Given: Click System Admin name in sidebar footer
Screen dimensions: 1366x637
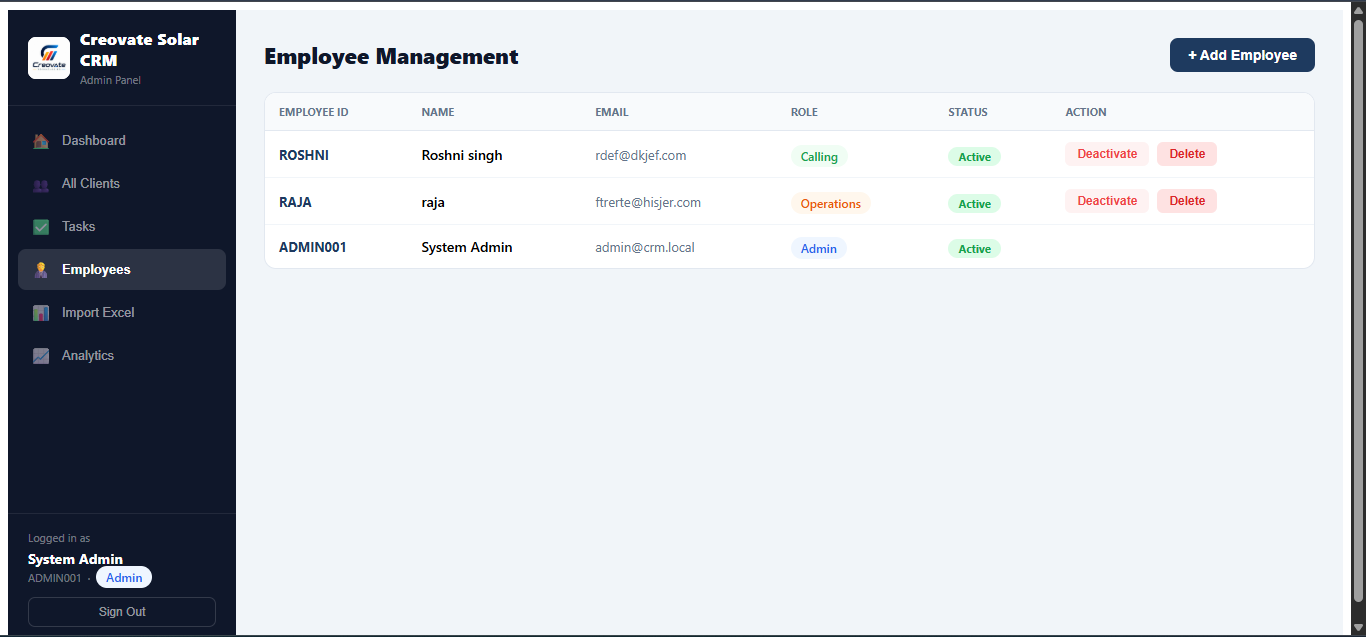Looking at the screenshot, I should [75, 559].
